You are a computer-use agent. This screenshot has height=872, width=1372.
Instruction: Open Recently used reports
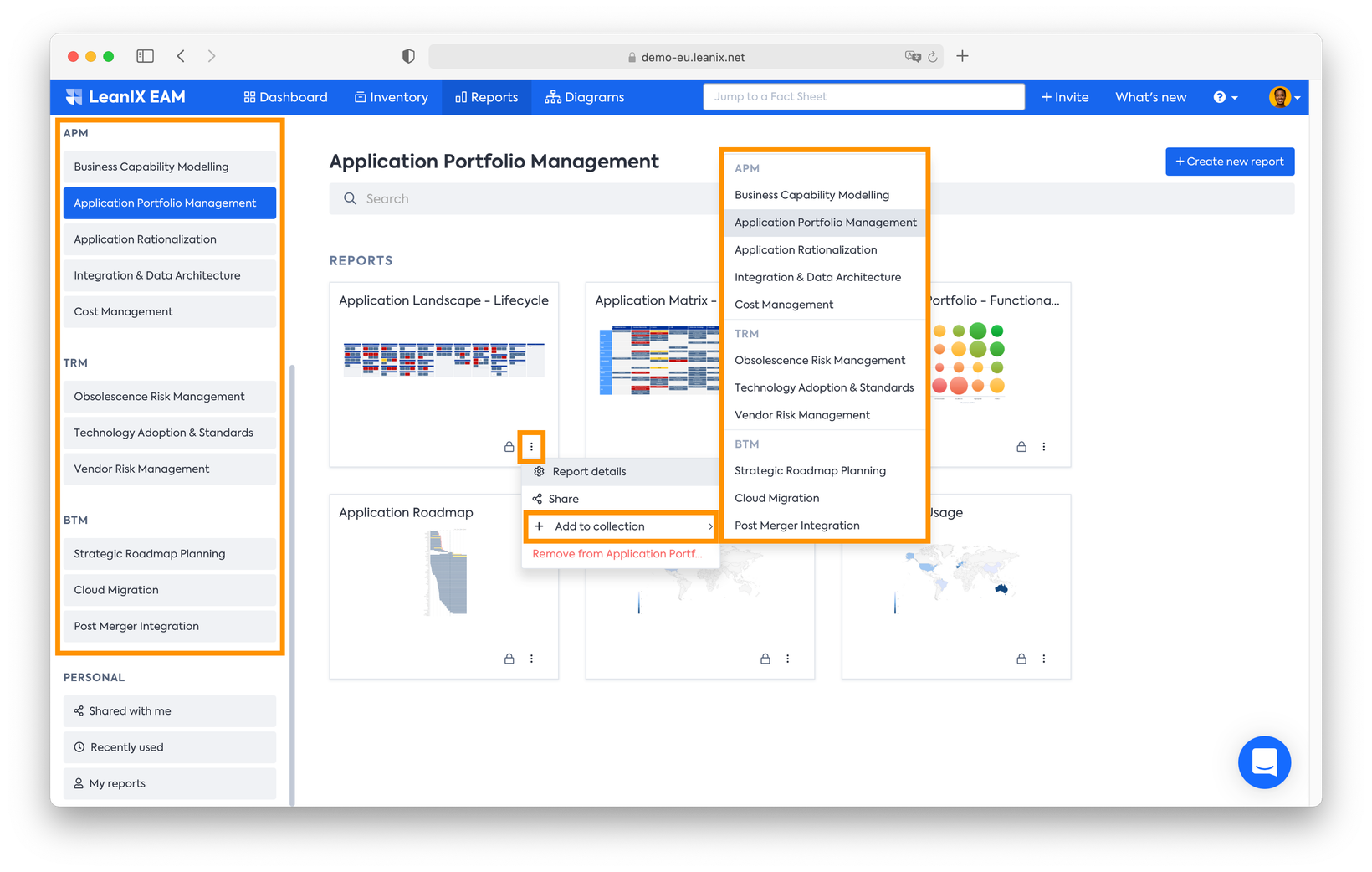170,747
